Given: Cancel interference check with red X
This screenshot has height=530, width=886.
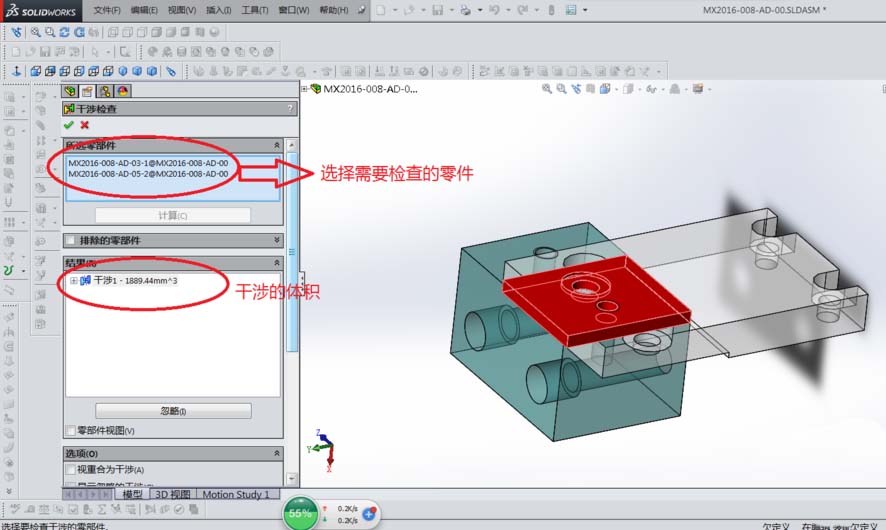Looking at the screenshot, I should (85, 125).
